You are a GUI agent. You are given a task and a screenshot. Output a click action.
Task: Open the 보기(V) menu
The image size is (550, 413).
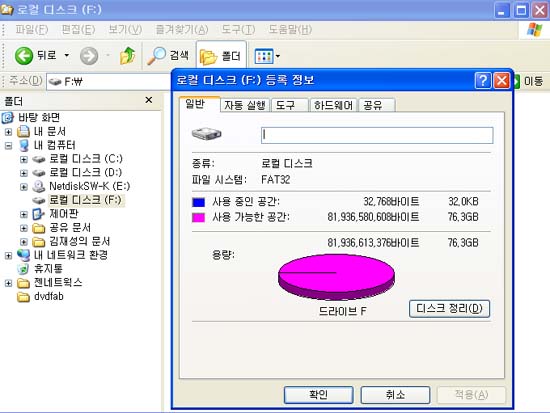tap(125, 30)
